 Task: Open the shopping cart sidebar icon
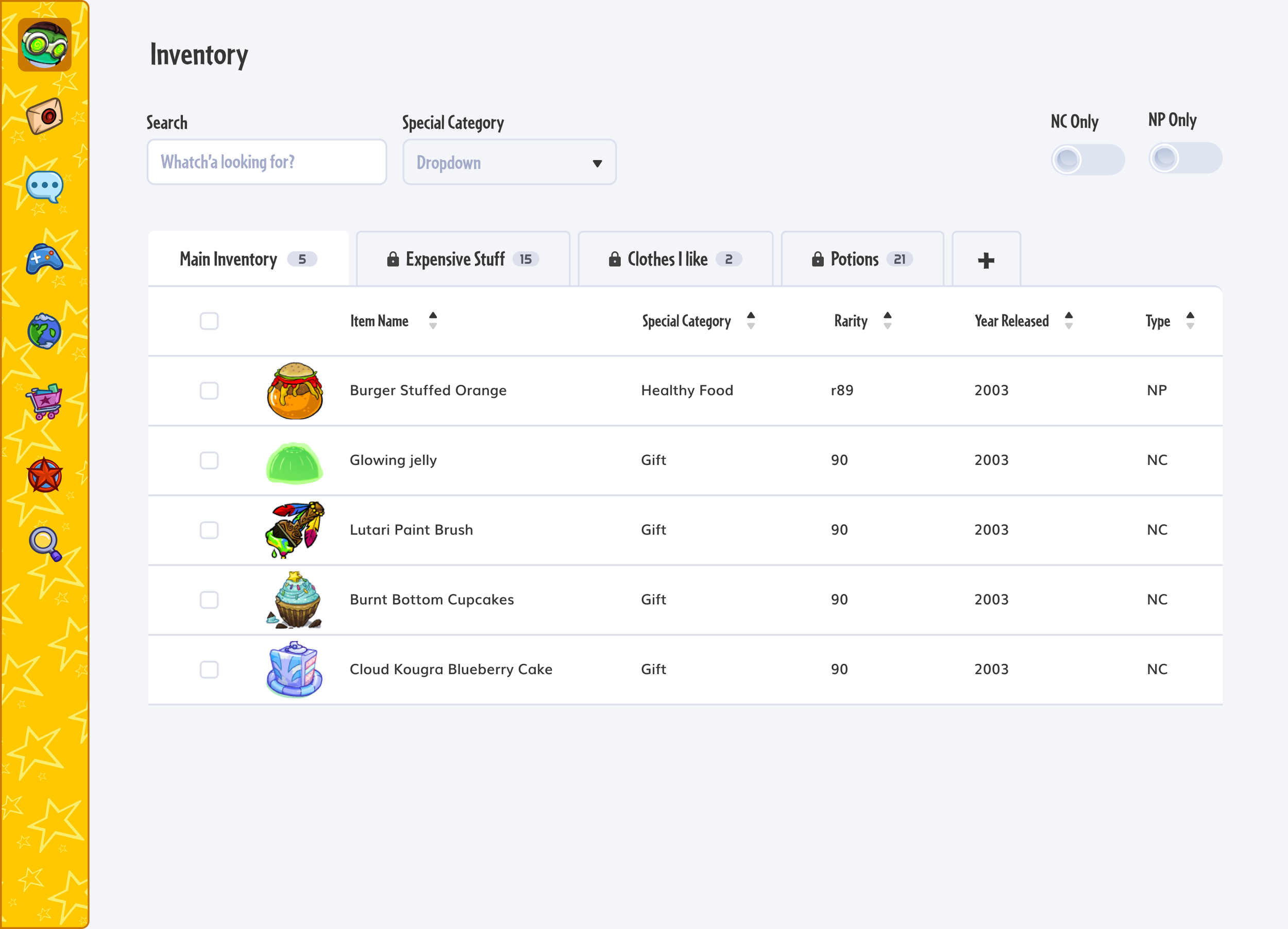click(44, 401)
